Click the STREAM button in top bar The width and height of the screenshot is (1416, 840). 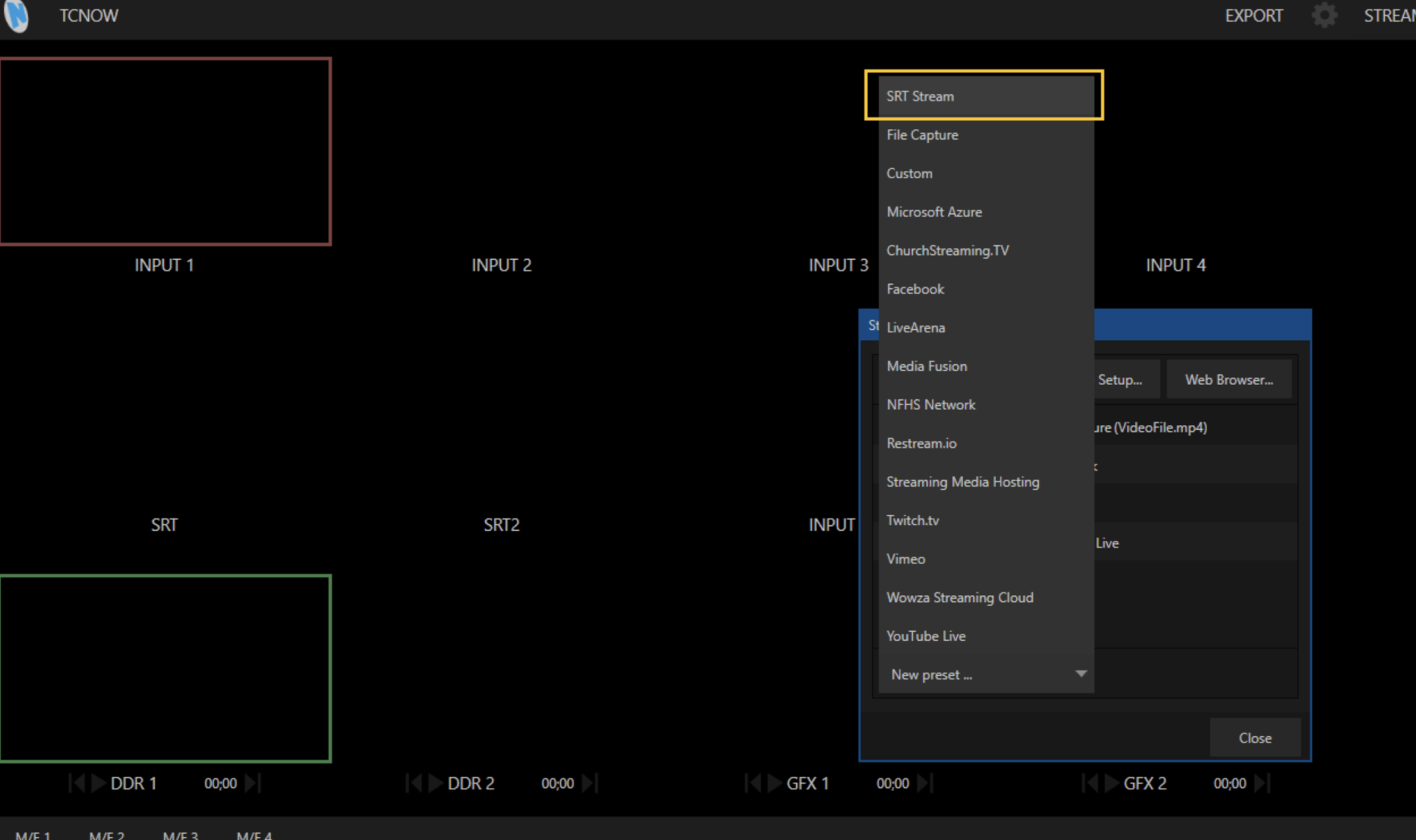coord(1389,15)
